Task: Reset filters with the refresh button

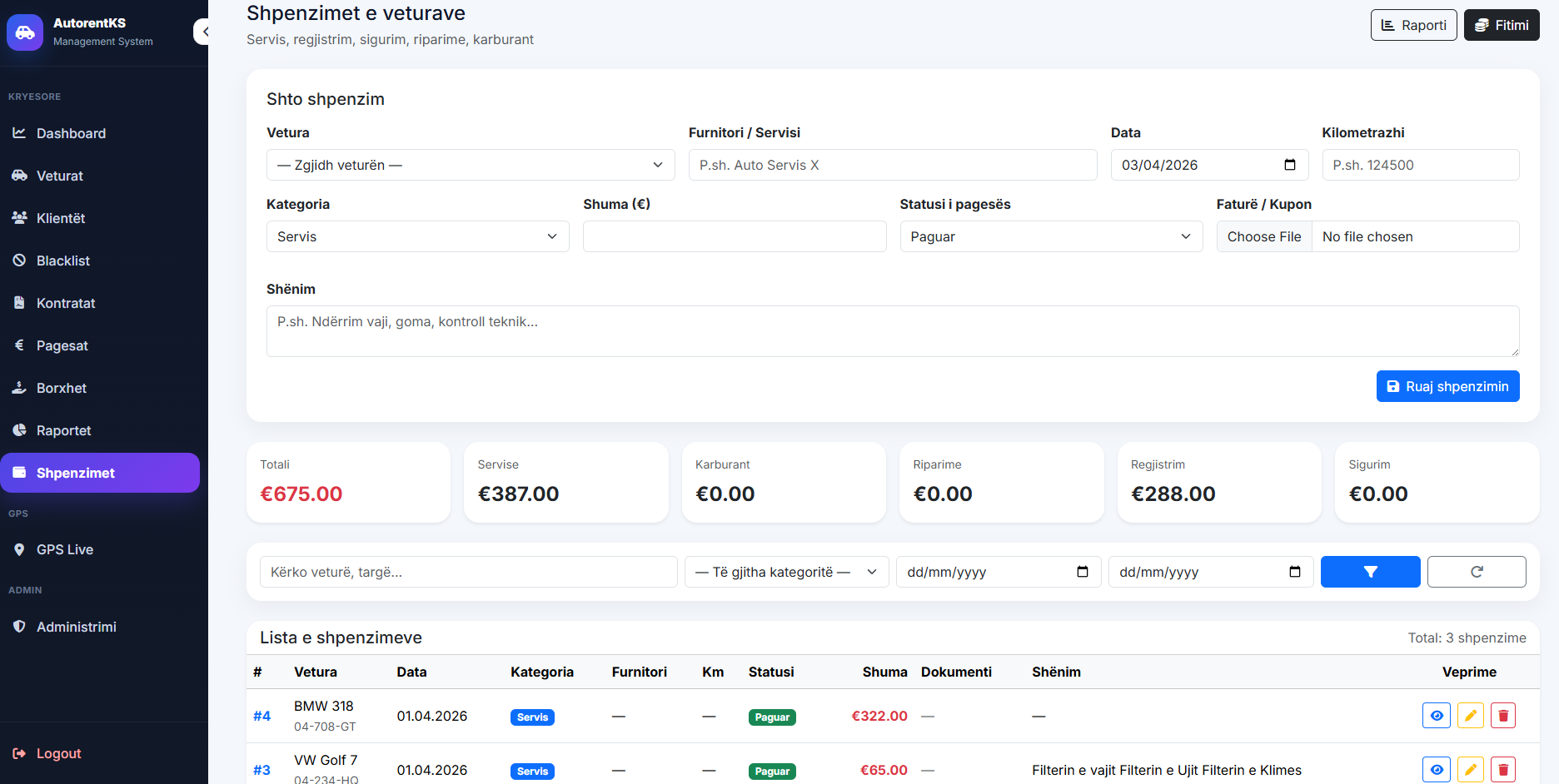Action: coord(1477,572)
